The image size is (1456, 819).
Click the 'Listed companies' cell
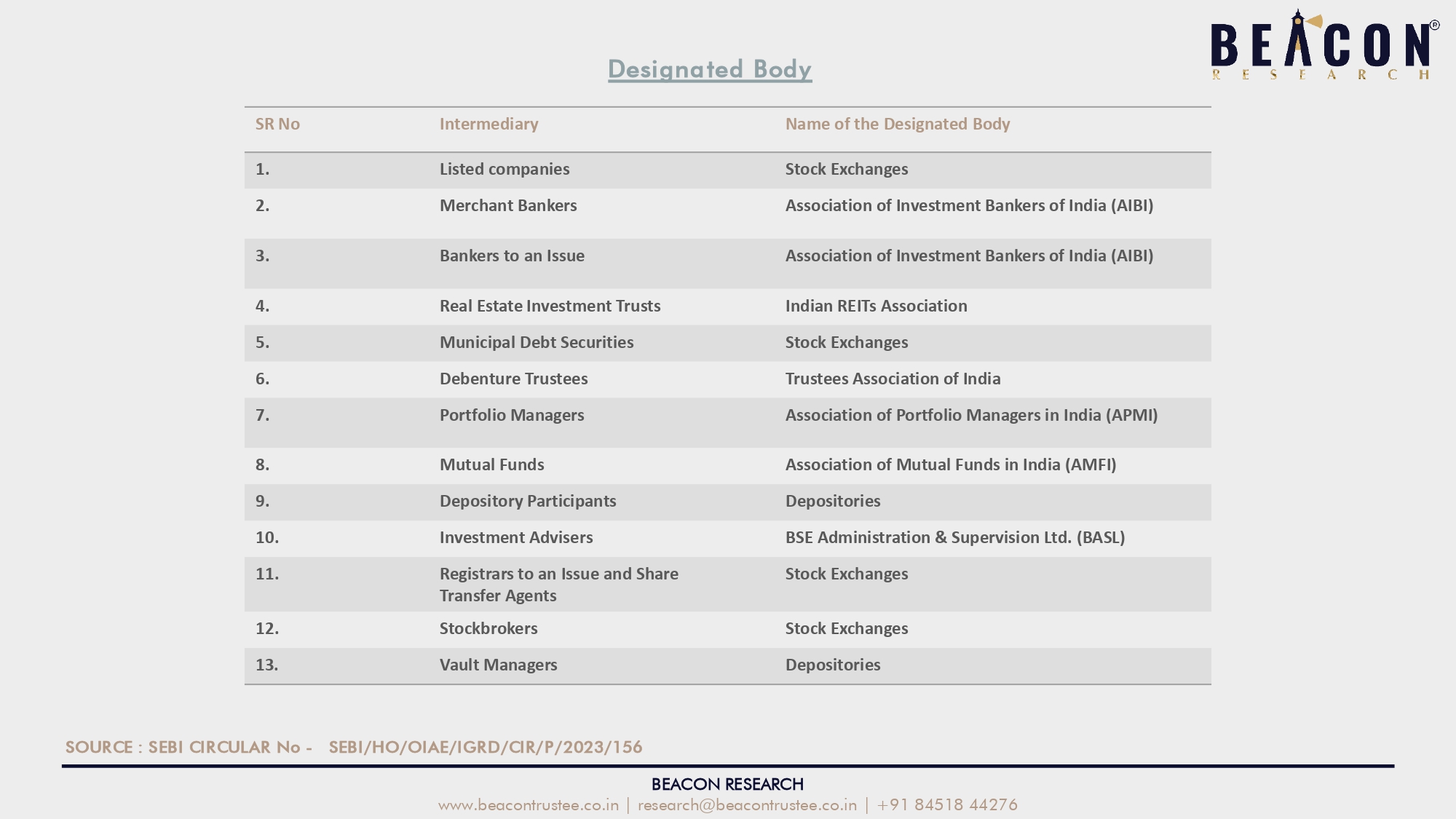point(505,169)
